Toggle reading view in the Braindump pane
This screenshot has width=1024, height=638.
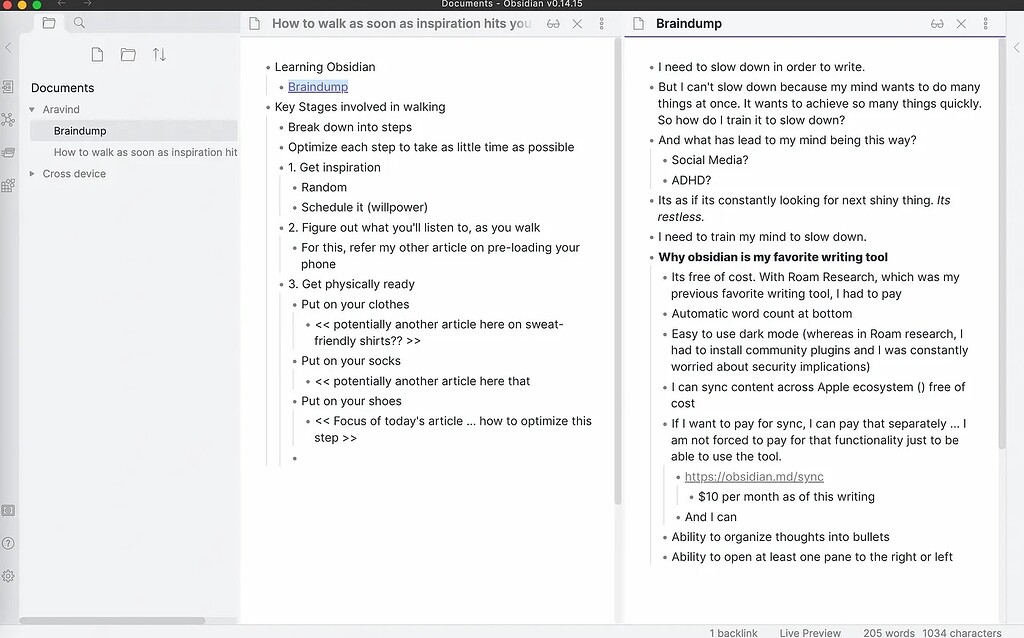coord(937,22)
